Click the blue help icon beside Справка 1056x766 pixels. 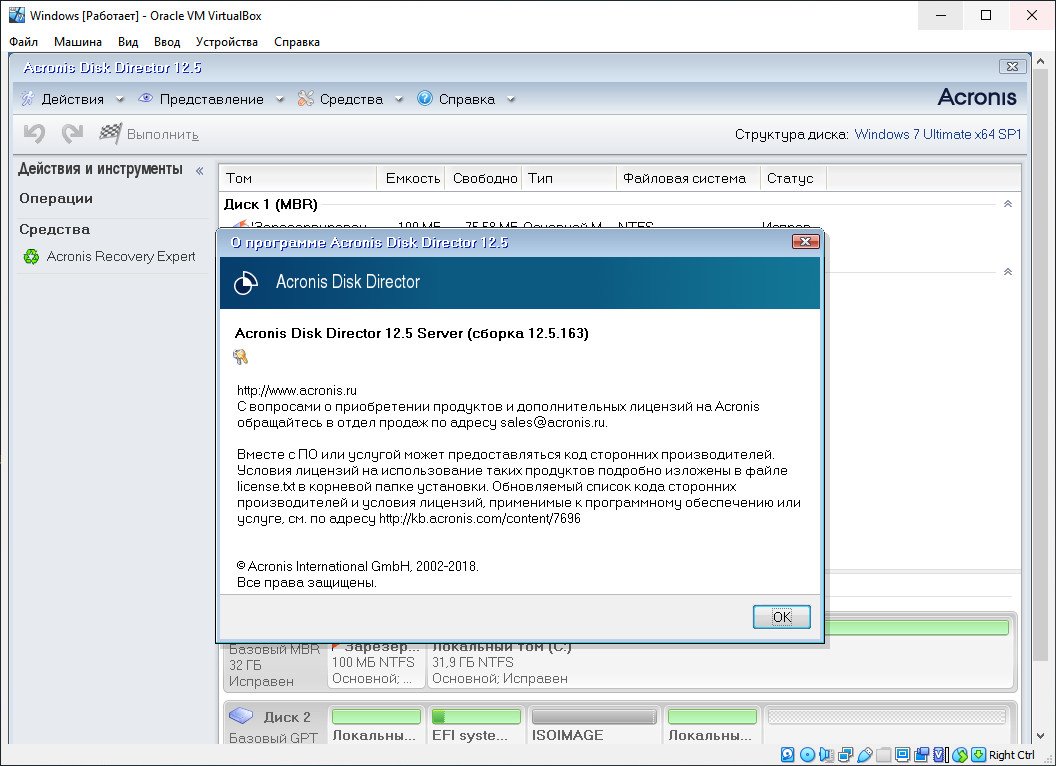[424, 98]
